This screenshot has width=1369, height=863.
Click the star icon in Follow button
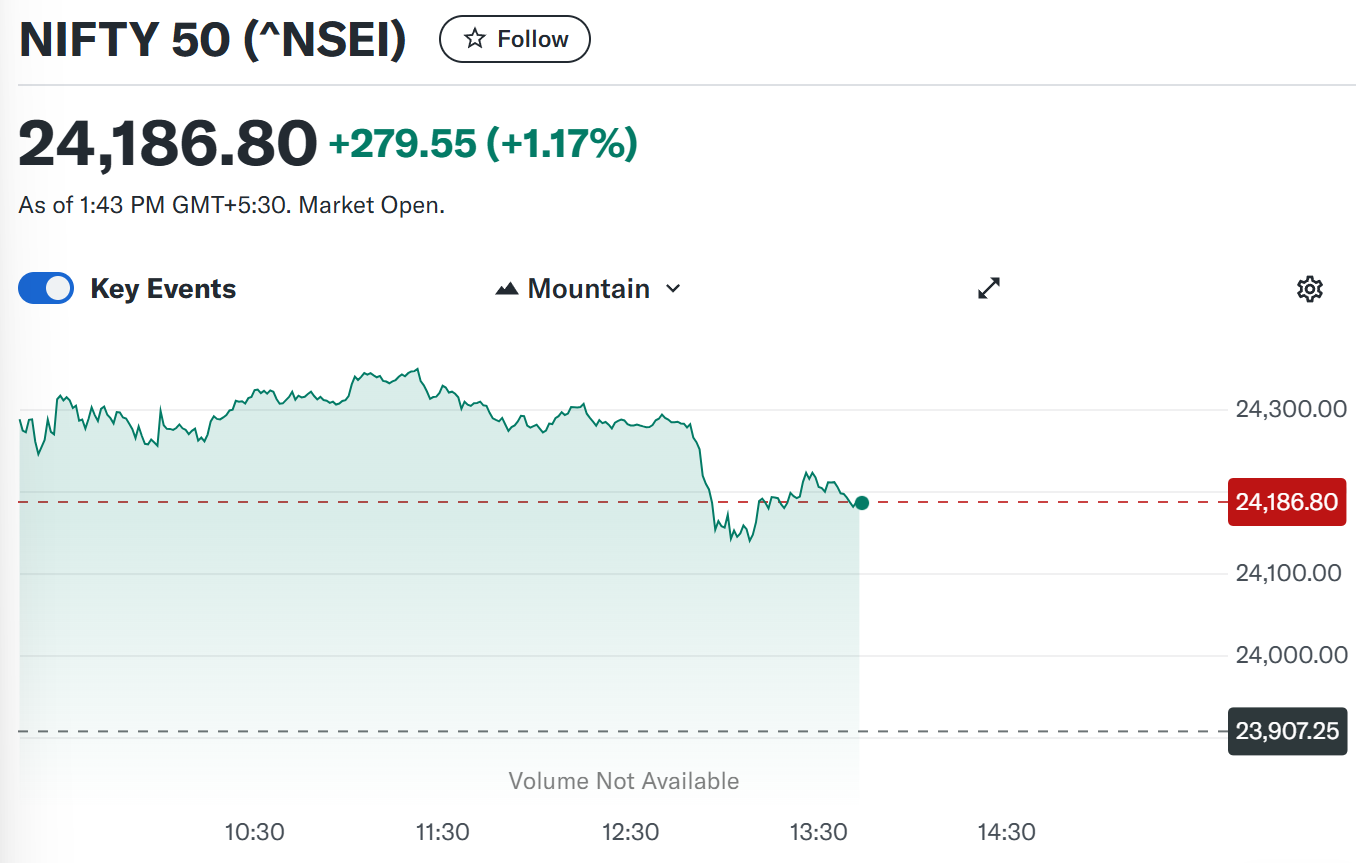[476, 39]
